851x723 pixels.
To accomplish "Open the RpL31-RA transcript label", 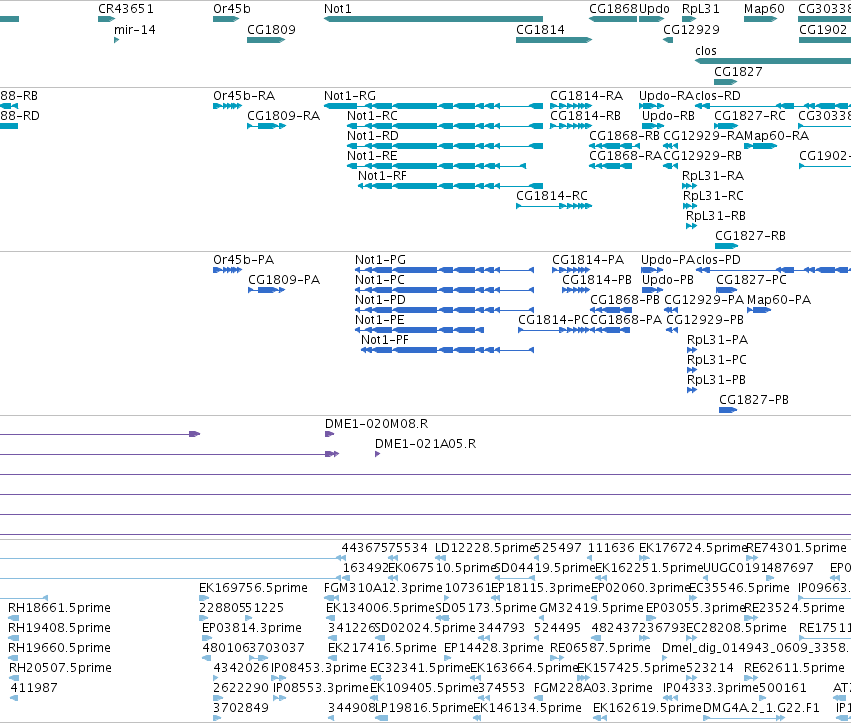I will click(x=713, y=176).
